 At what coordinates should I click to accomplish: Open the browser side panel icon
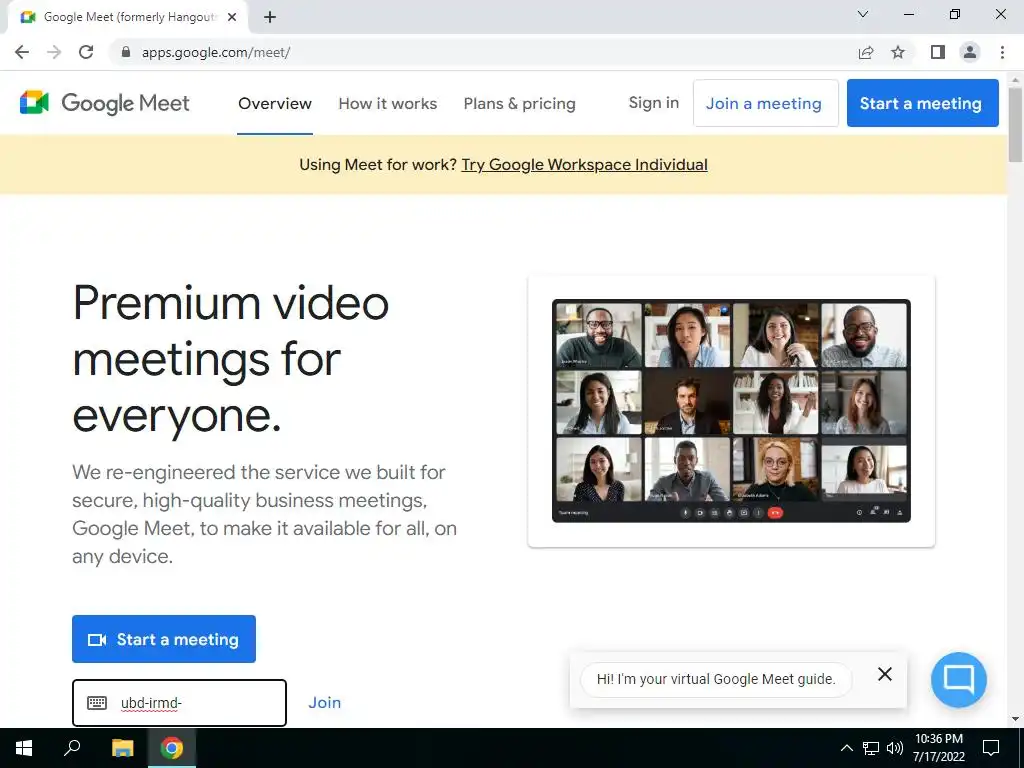pyautogui.click(x=938, y=52)
